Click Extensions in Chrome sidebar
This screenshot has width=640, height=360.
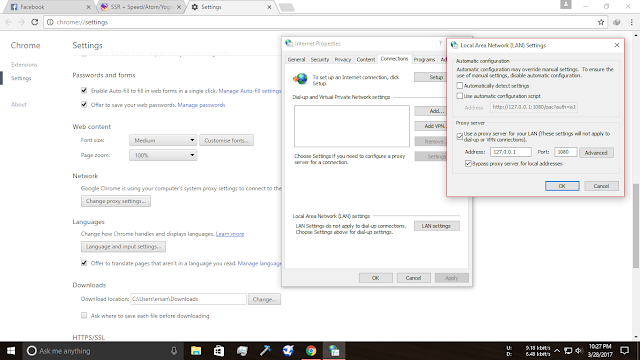(x=24, y=64)
